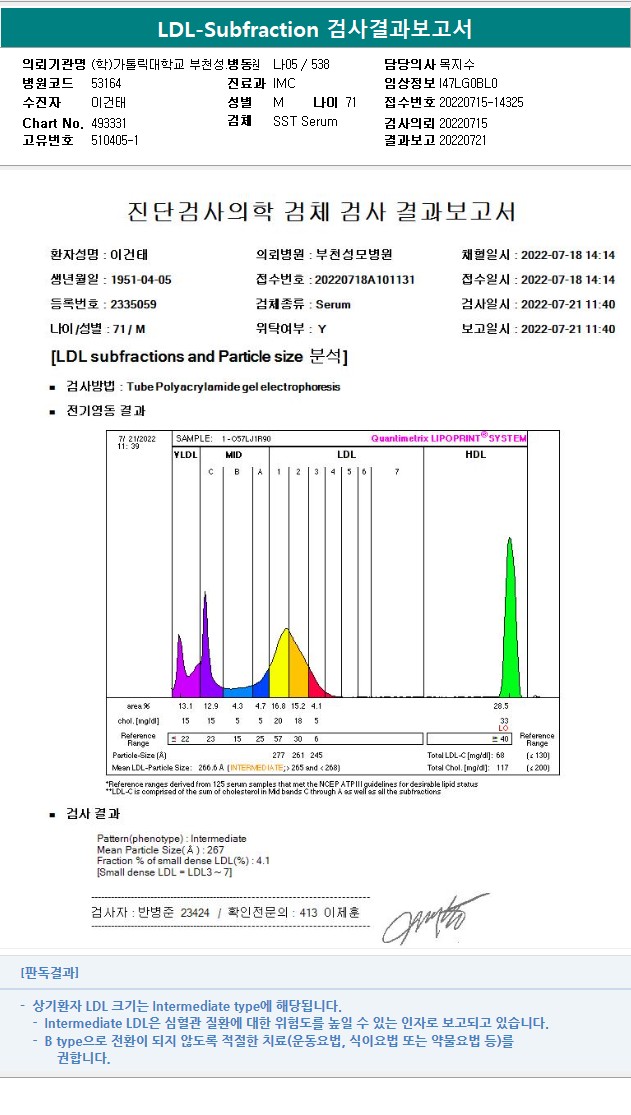Select the 판독결과 section heading
Screen dimensions: 631x1115
50,972
